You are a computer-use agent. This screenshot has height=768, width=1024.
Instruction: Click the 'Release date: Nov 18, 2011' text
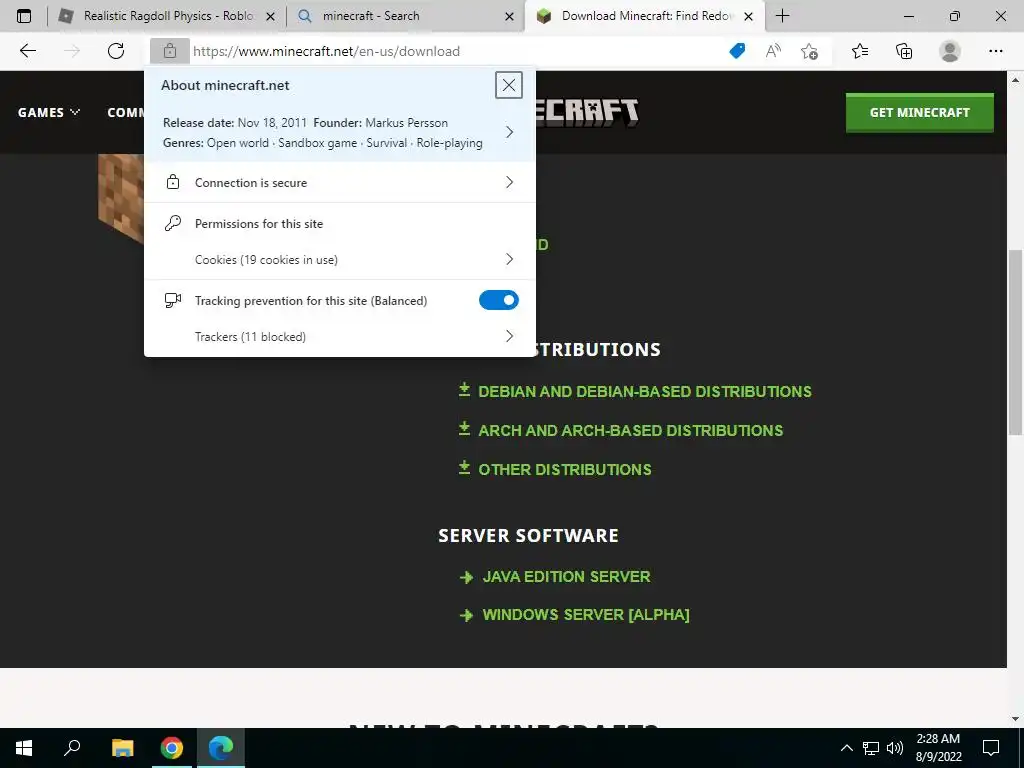pyautogui.click(x=234, y=123)
